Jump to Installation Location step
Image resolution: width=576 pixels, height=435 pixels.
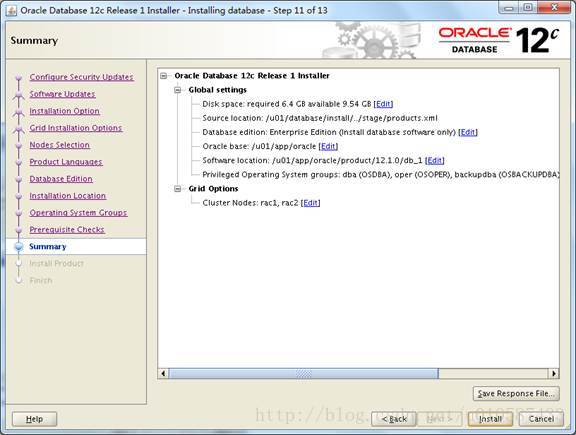pos(68,196)
